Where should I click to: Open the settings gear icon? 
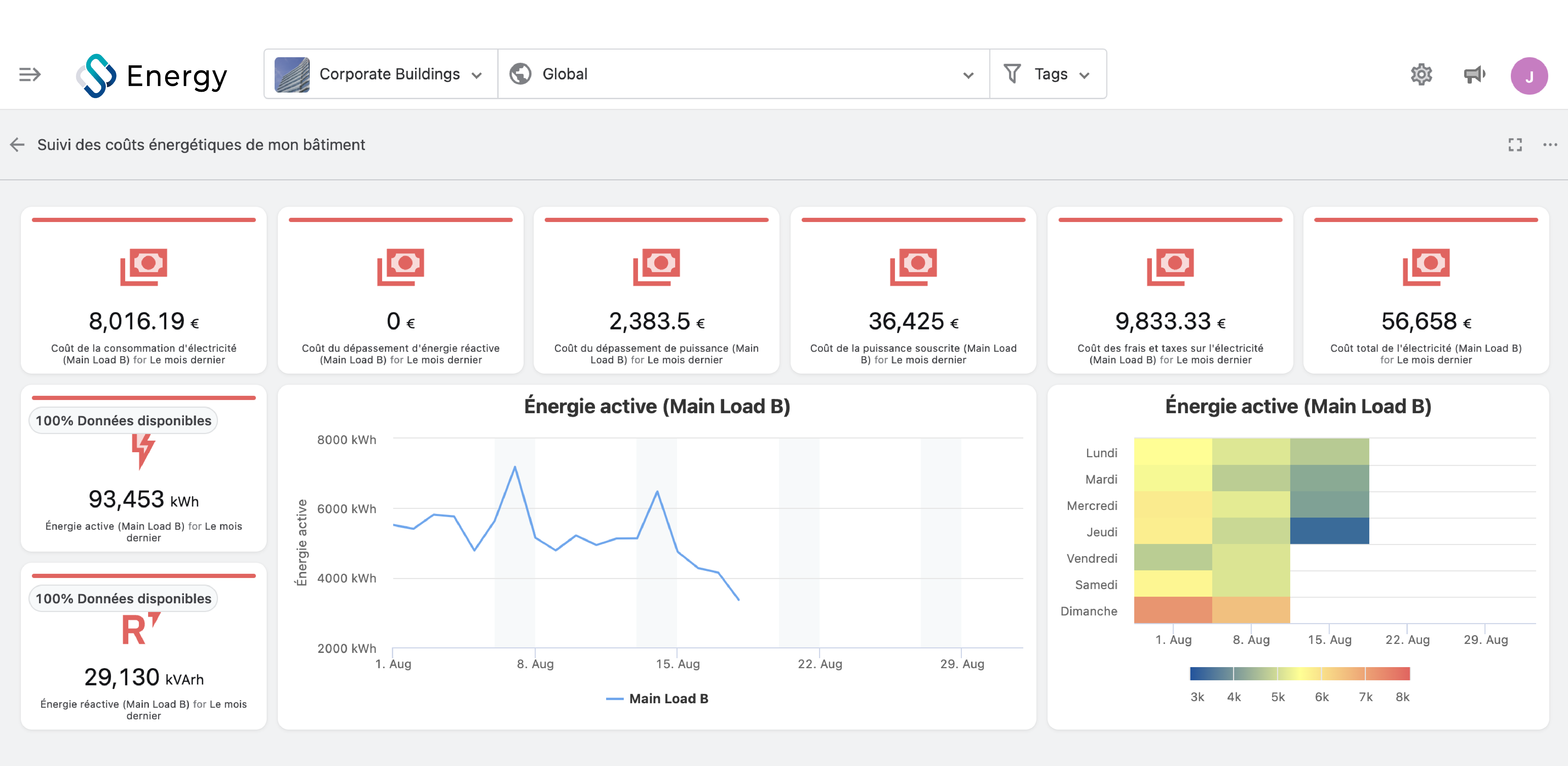tap(1421, 74)
